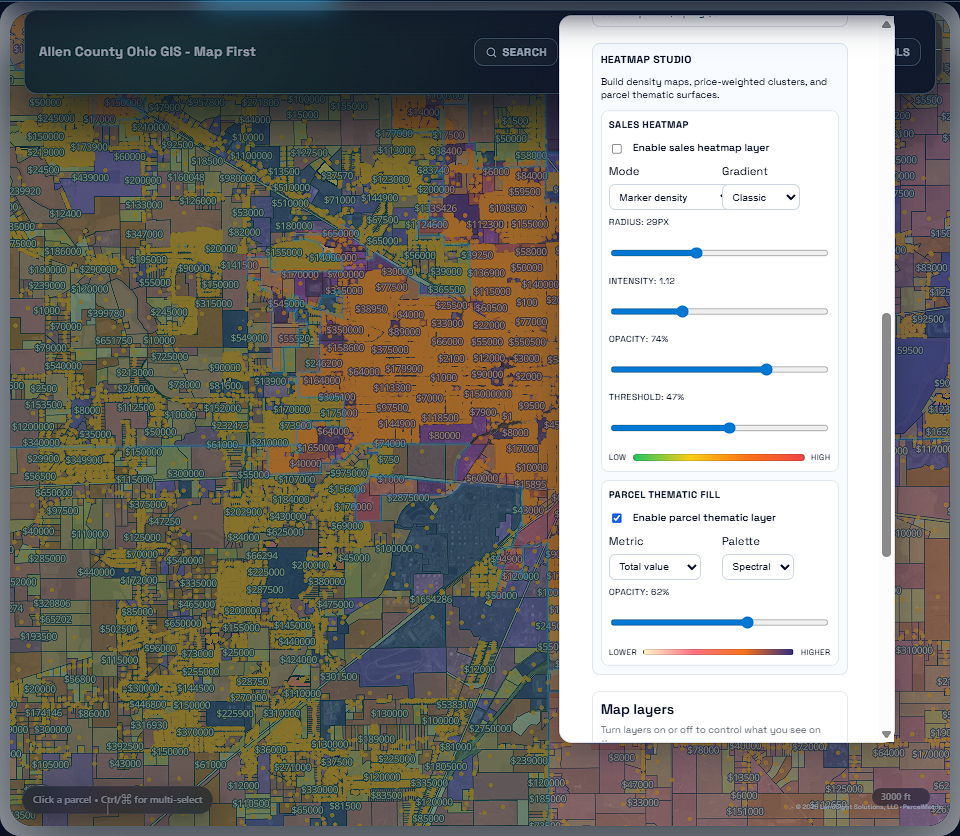Disable the parcel thematic layer checkbox
960x836 pixels.
pyautogui.click(x=617, y=518)
